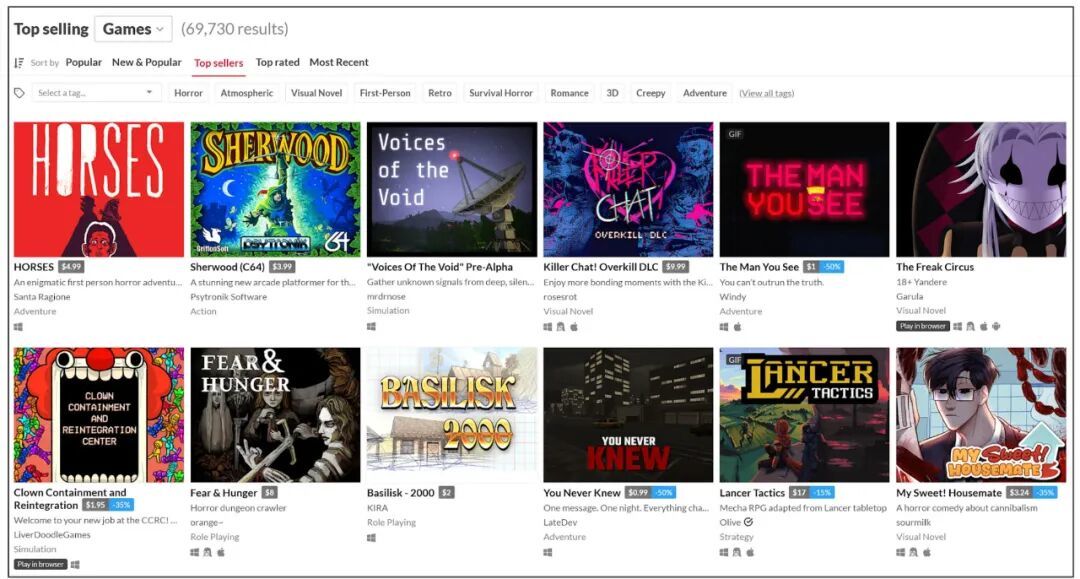This screenshot has height=579, width=1080.
Task: Expand the Select a tag combo box
Action: 95,93
